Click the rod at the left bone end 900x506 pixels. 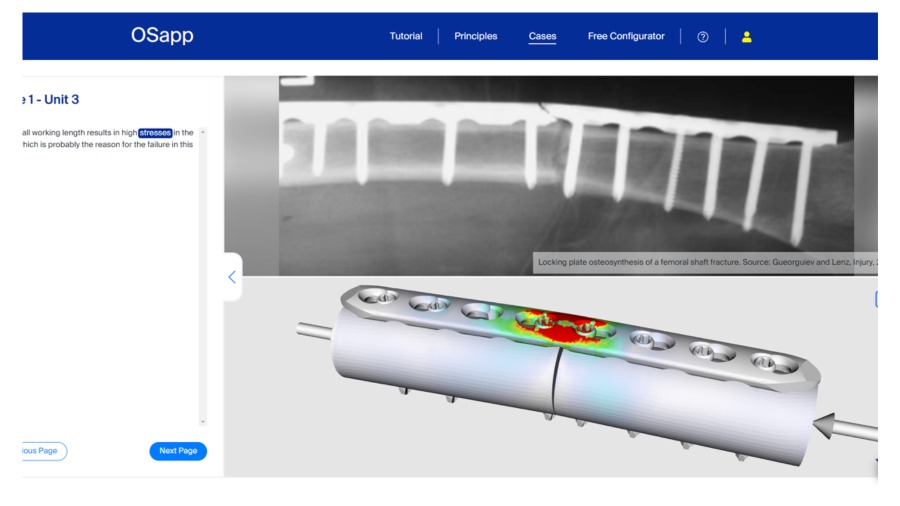click(313, 330)
